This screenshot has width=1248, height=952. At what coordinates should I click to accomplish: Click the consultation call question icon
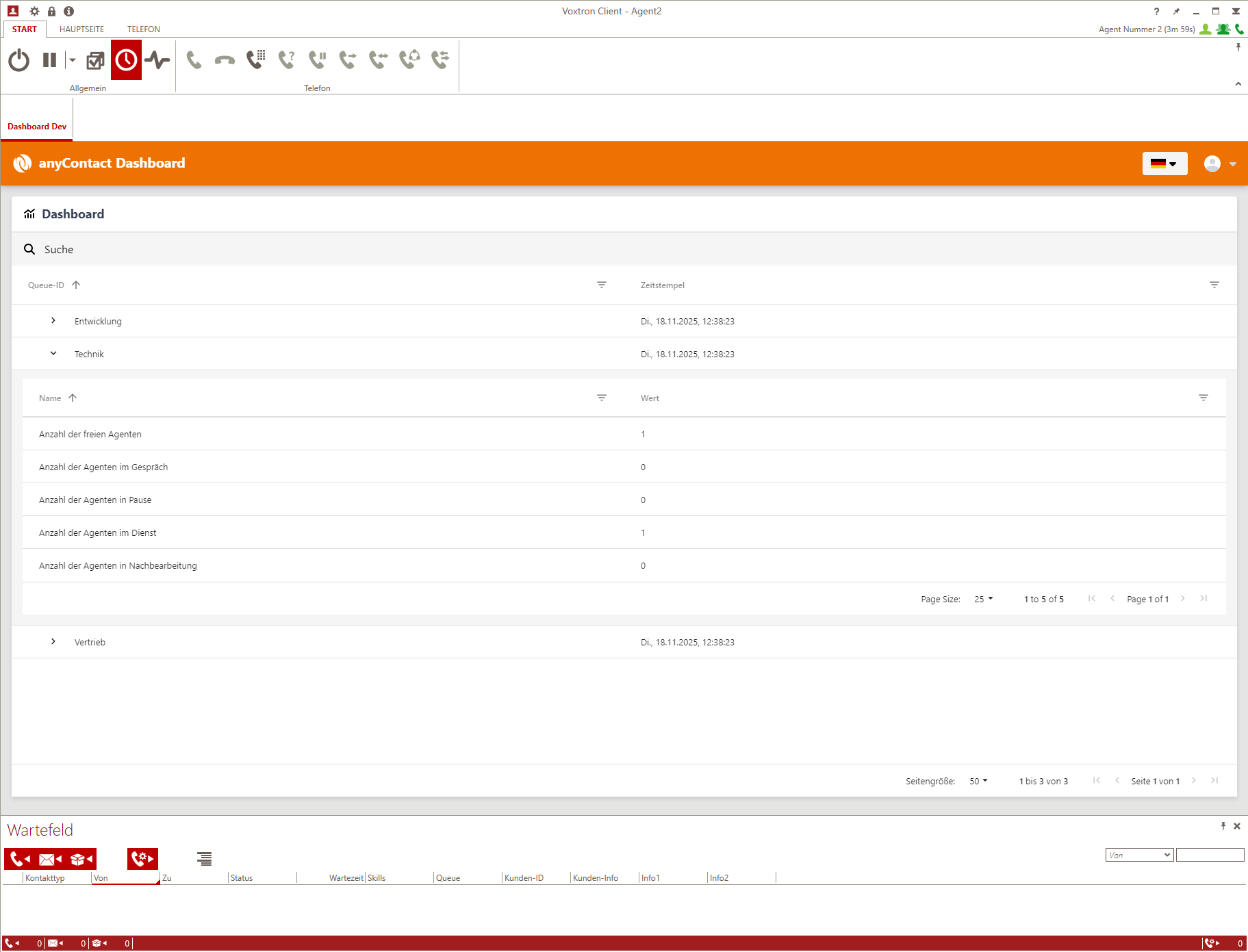pyautogui.click(x=286, y=60)
